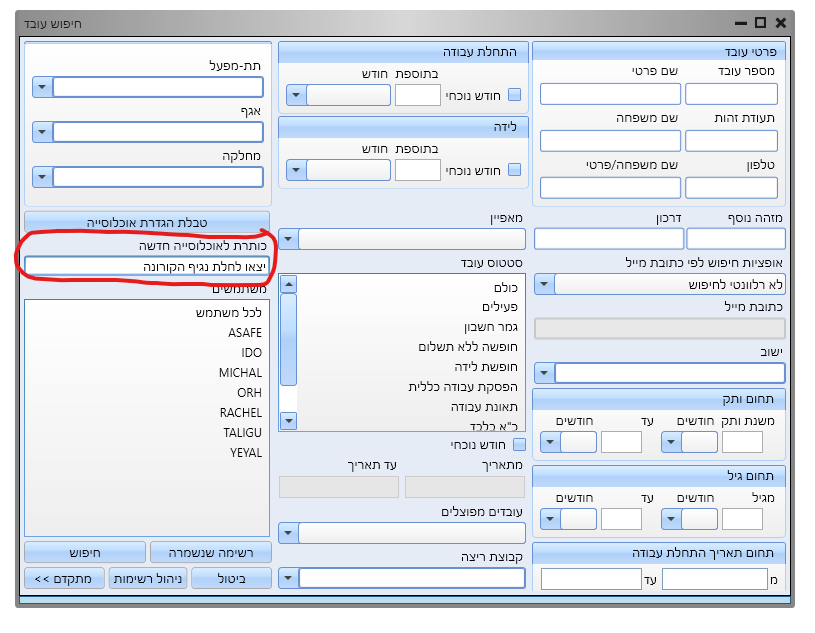Open טבלת הגדרת אוכלוסייה button
The width and height of the screenshot is (815, 633).
click(x=147, y=222)
